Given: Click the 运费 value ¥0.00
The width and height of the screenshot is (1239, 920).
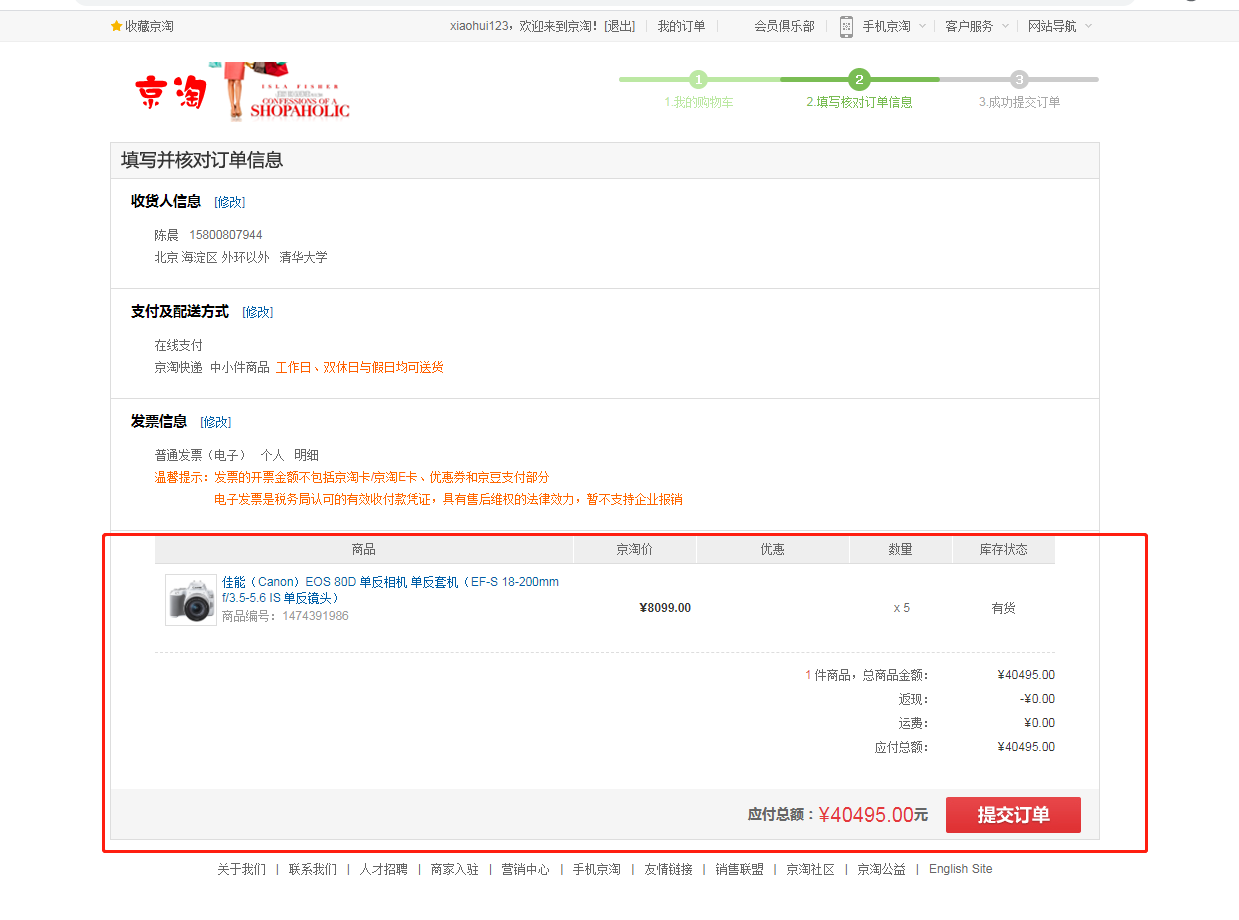Looking at the screenshot, I should 1039,723.
